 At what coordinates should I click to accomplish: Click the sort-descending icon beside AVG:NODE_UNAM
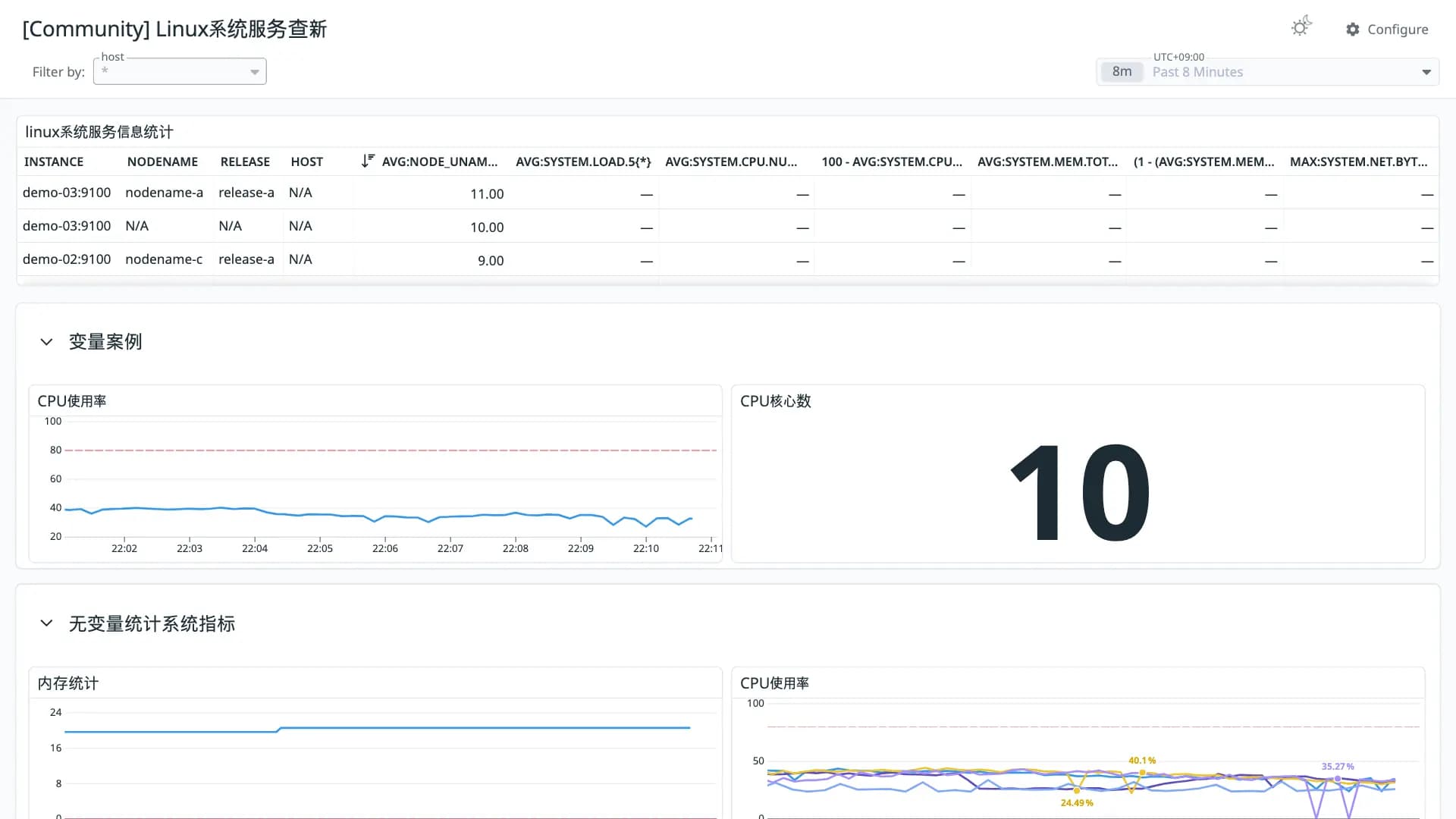368,161
